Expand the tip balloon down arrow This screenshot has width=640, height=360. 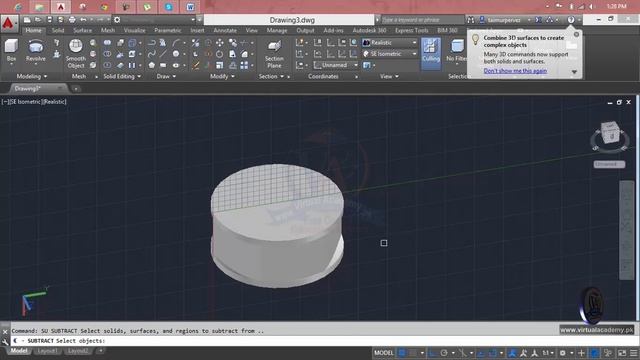coord(574,72)
